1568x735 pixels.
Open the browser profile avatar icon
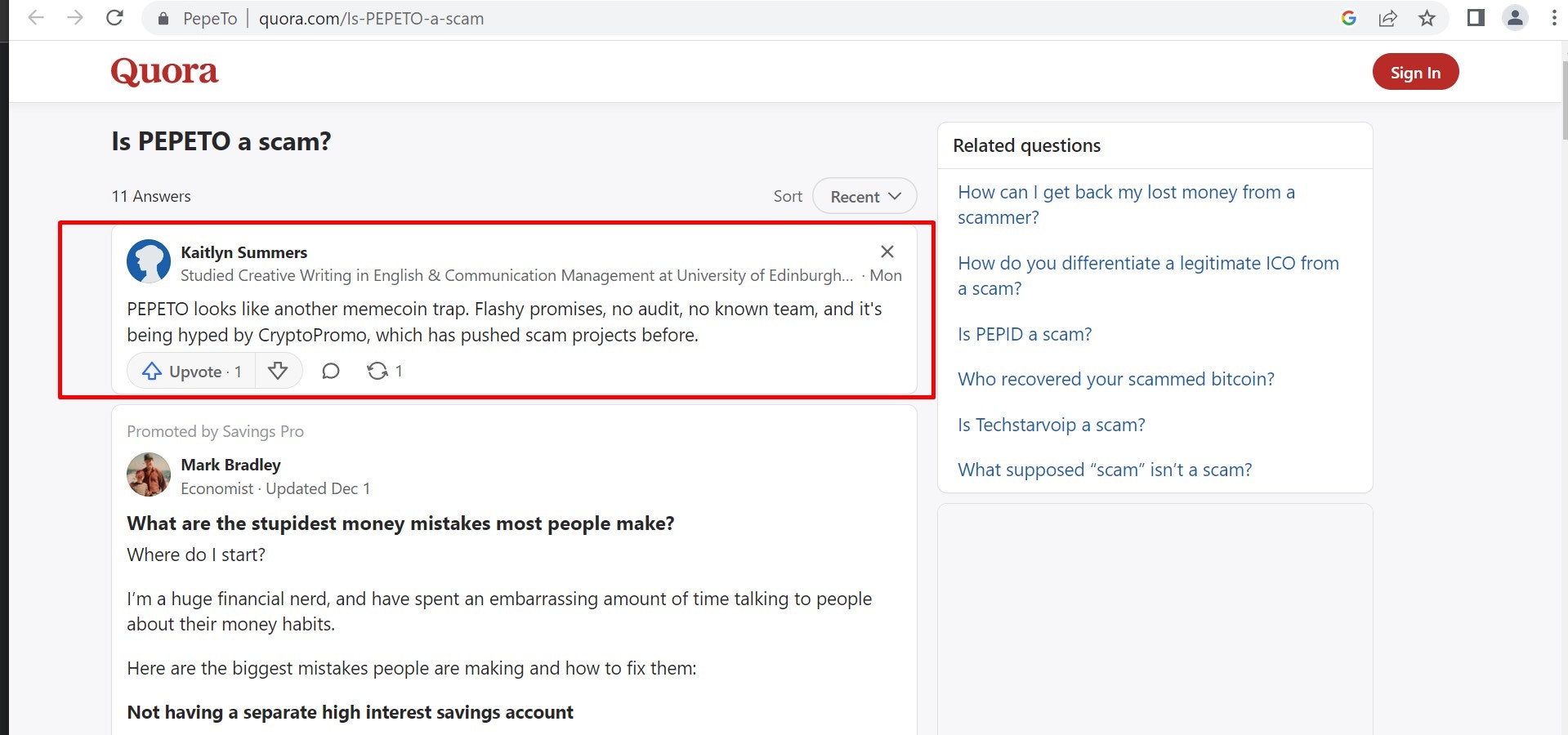pos(1515,18)
